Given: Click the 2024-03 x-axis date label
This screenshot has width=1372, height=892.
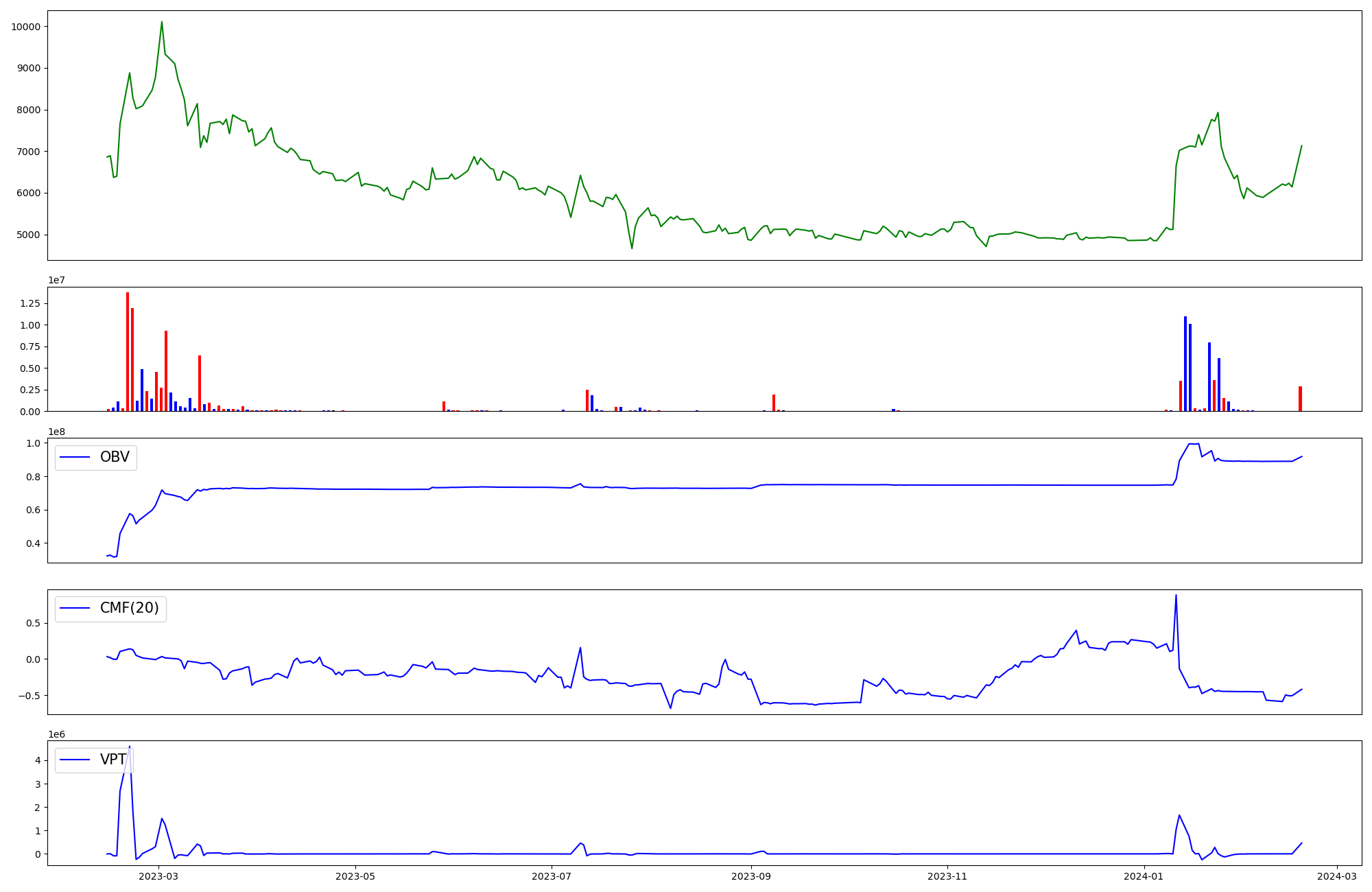Looking at the screenshot, I should pyautogui.click(x=1337, y=876).
